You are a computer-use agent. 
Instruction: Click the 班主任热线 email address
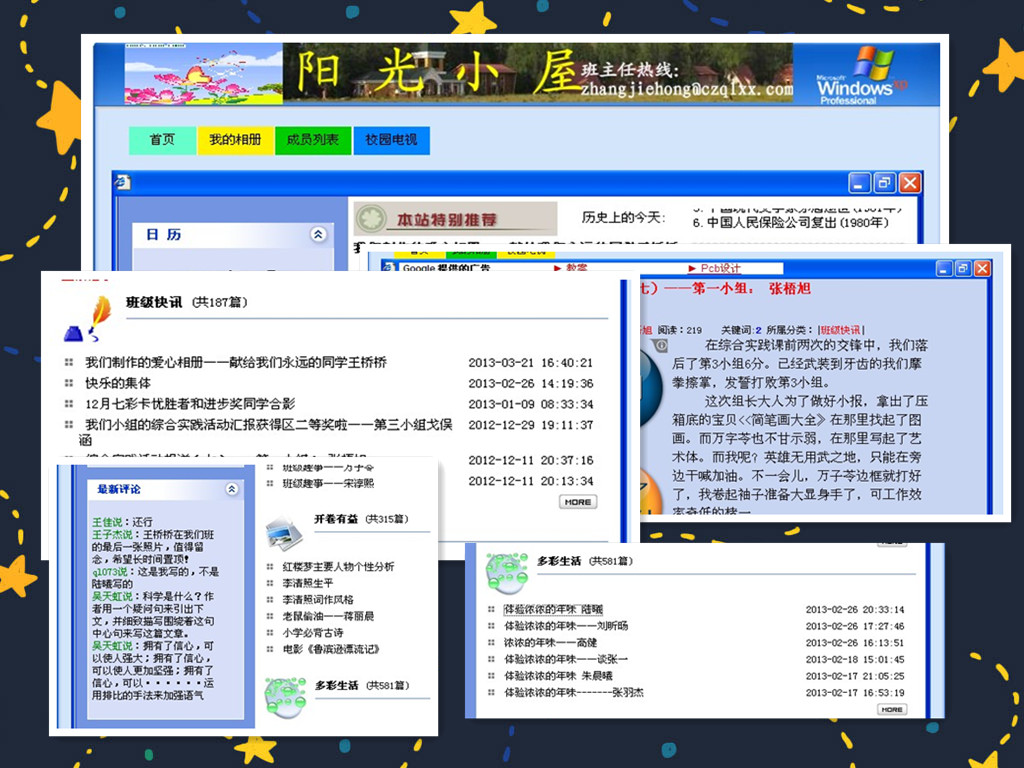686,89
